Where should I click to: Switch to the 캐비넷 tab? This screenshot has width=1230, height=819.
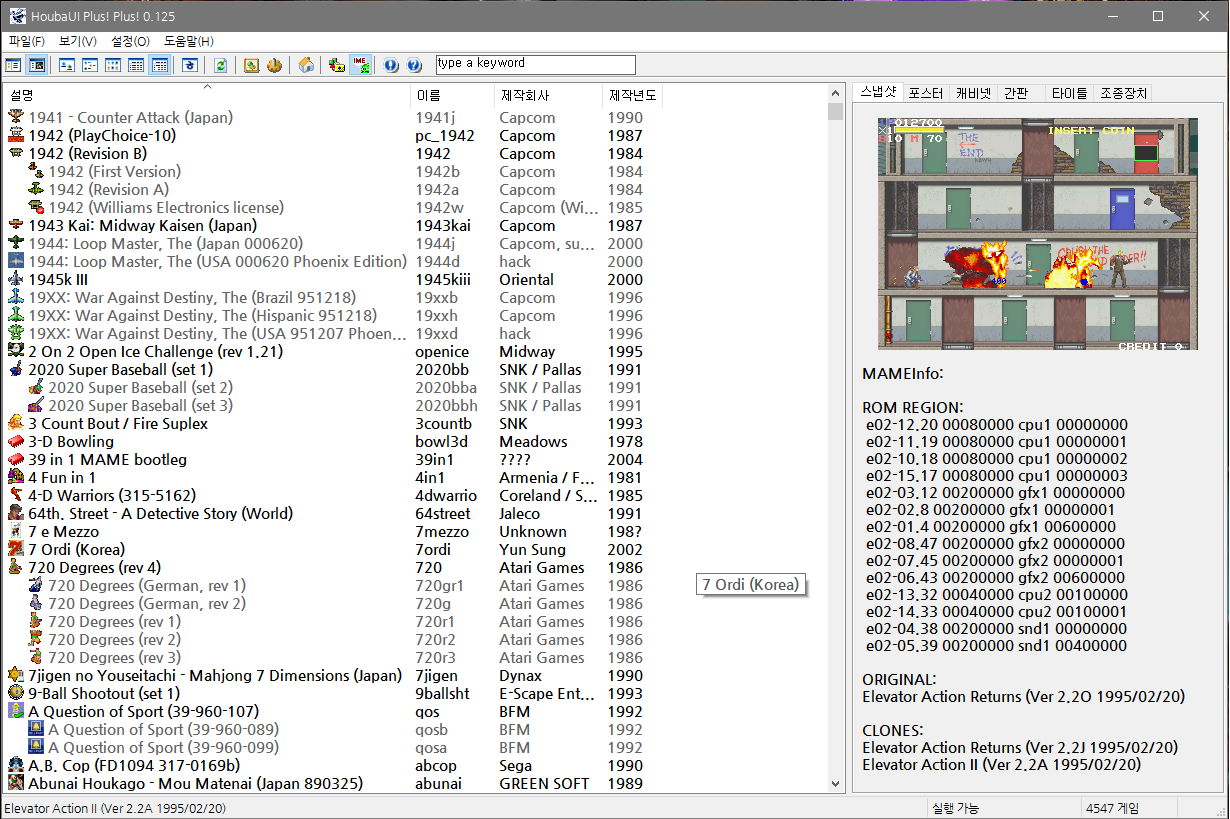pos(973,93)
